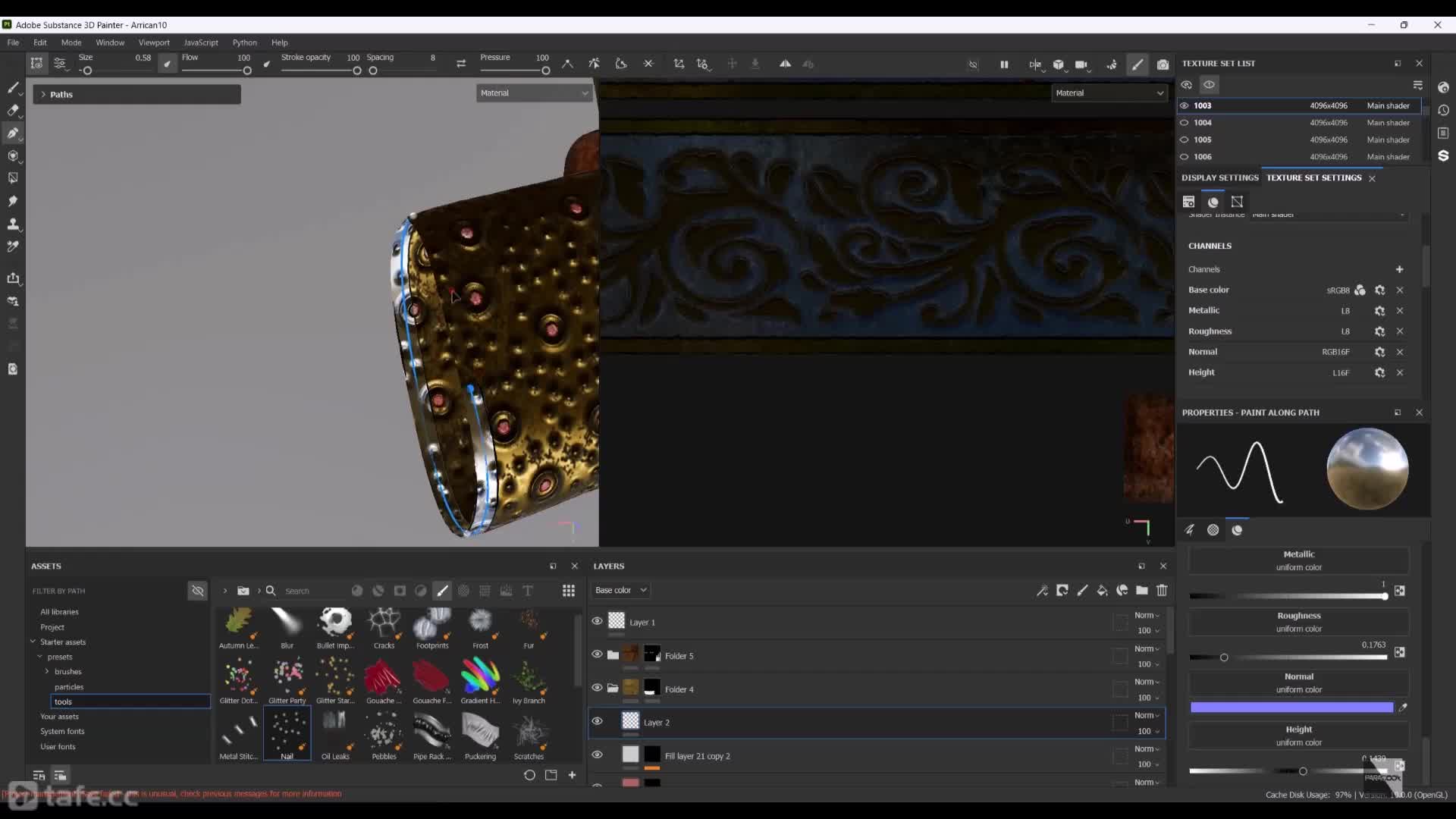
Task: Add a fill layer in Layers panel
Action: coord(1102,590)
